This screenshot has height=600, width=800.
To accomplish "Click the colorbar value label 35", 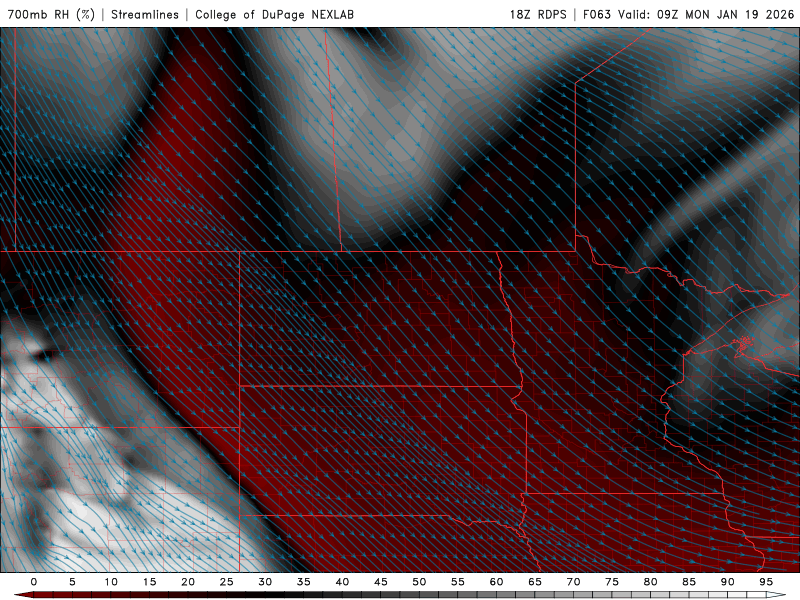I will point(304,582).
